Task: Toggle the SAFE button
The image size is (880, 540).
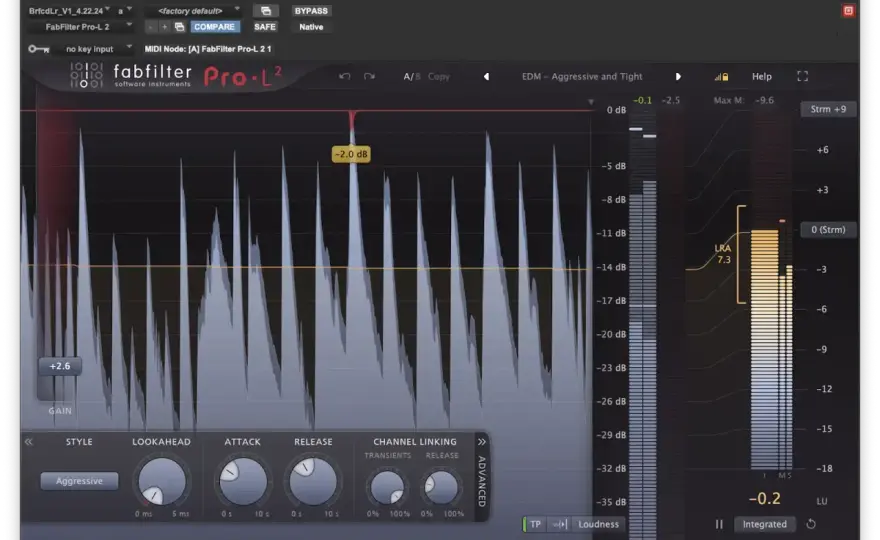Action: (264, 27)
